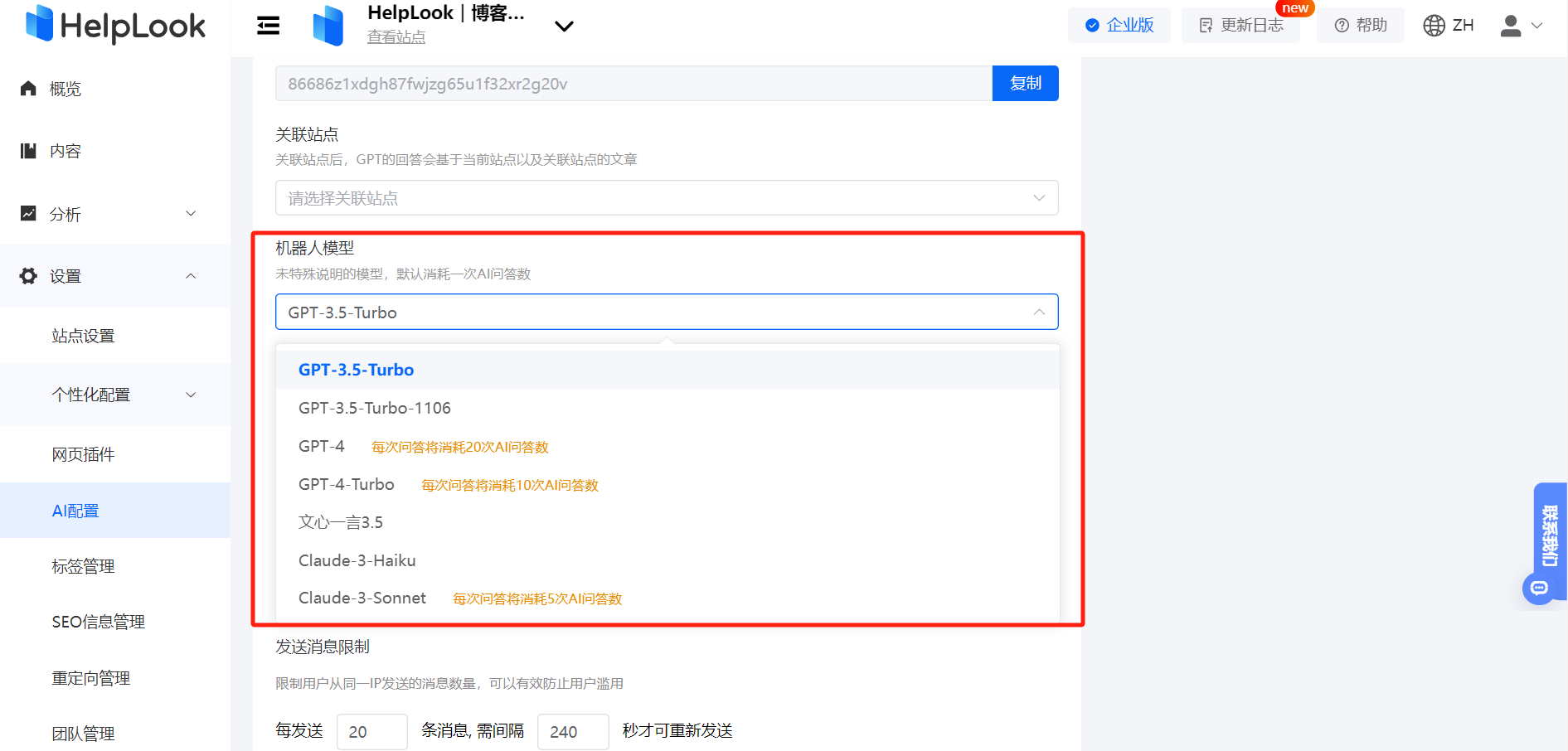Image resolution: width=1568 pixels, height=751 pixels.
Task: Click the 设置 gear icon
Action: (x=28, y=276)
